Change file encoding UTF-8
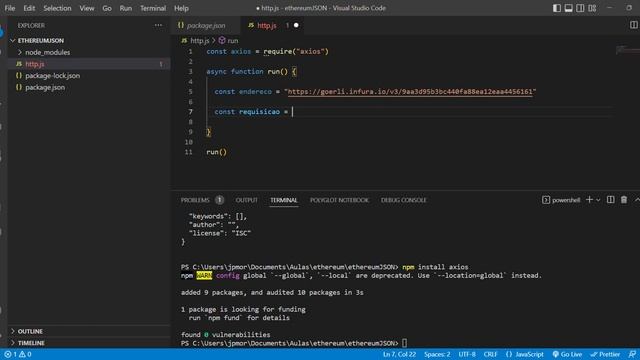The image size is (640, 360). click(x=467, y=354)
